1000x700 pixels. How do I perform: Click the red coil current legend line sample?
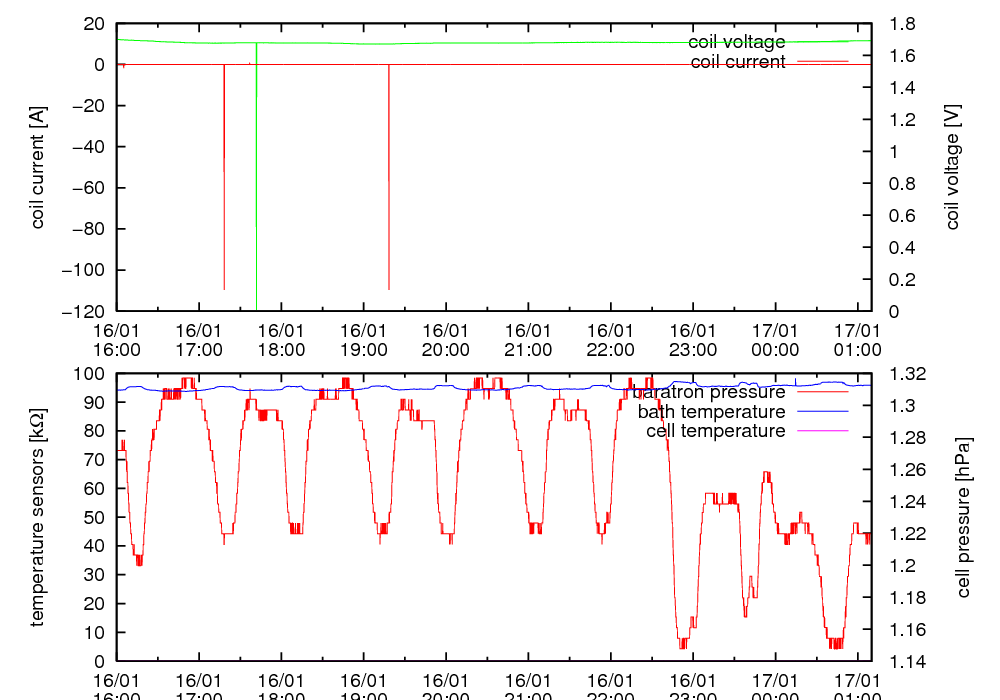tap(821, 62)
